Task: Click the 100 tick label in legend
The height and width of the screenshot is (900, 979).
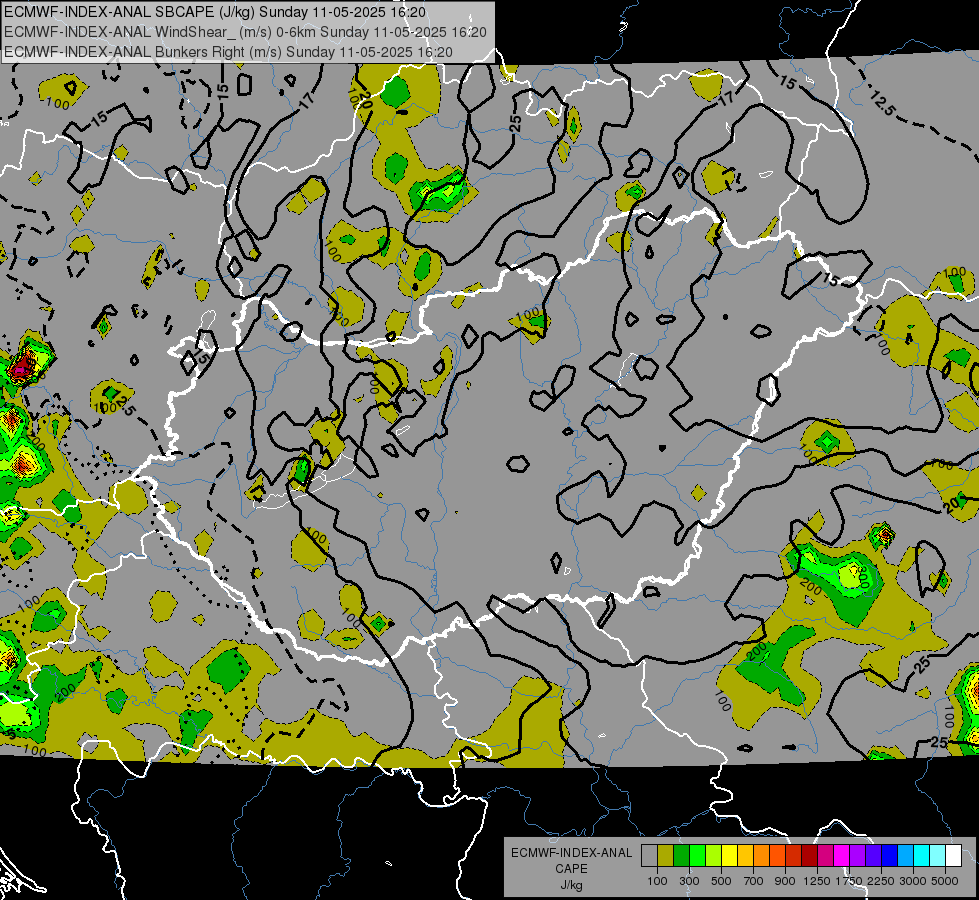Action: coord(657,881)
